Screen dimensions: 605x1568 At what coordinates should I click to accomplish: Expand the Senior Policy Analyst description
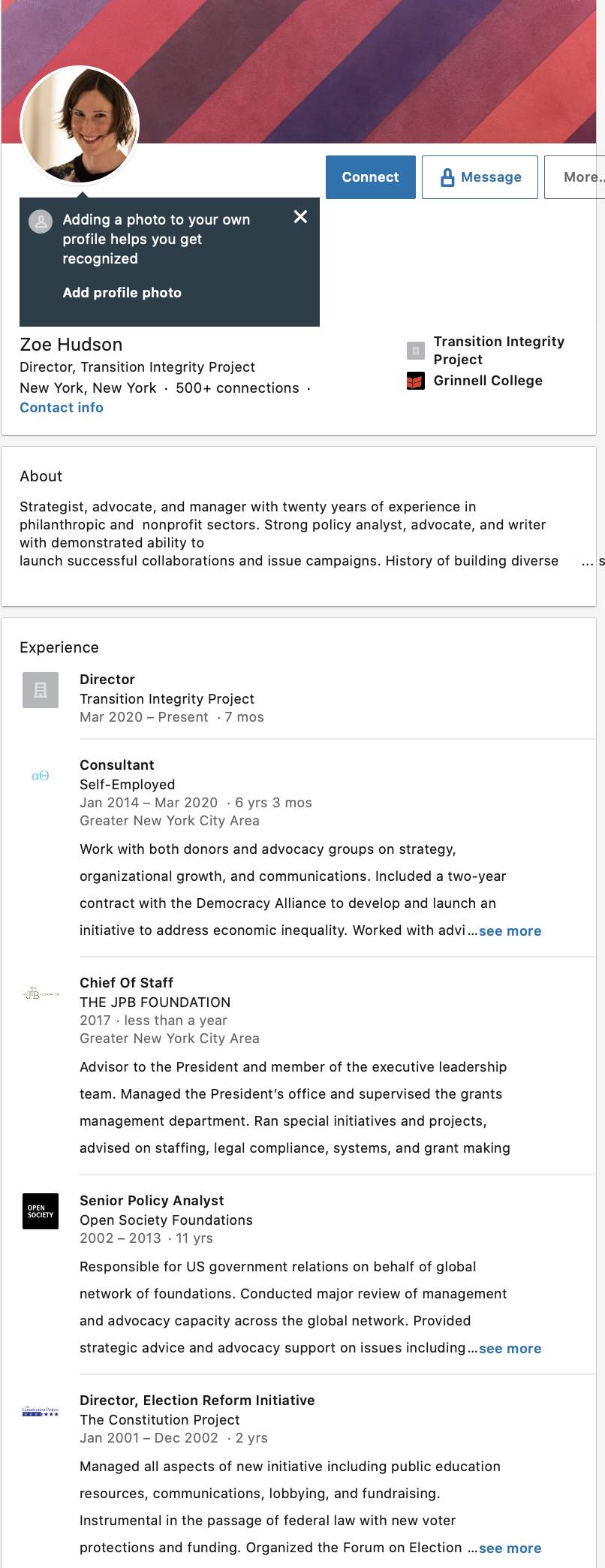point(510,1349)
